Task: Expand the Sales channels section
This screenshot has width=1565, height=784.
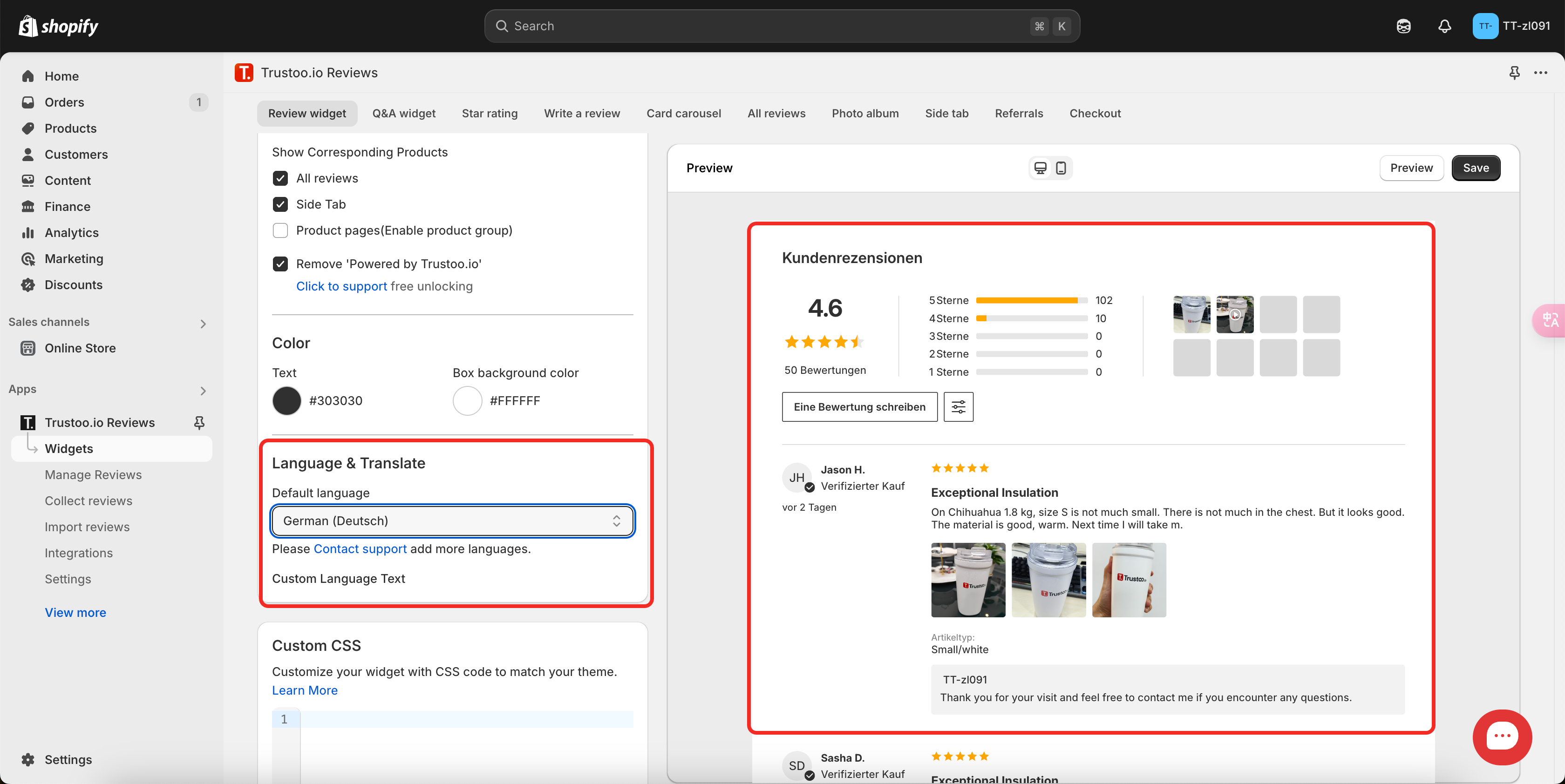Action: click(x=203, y=324)
